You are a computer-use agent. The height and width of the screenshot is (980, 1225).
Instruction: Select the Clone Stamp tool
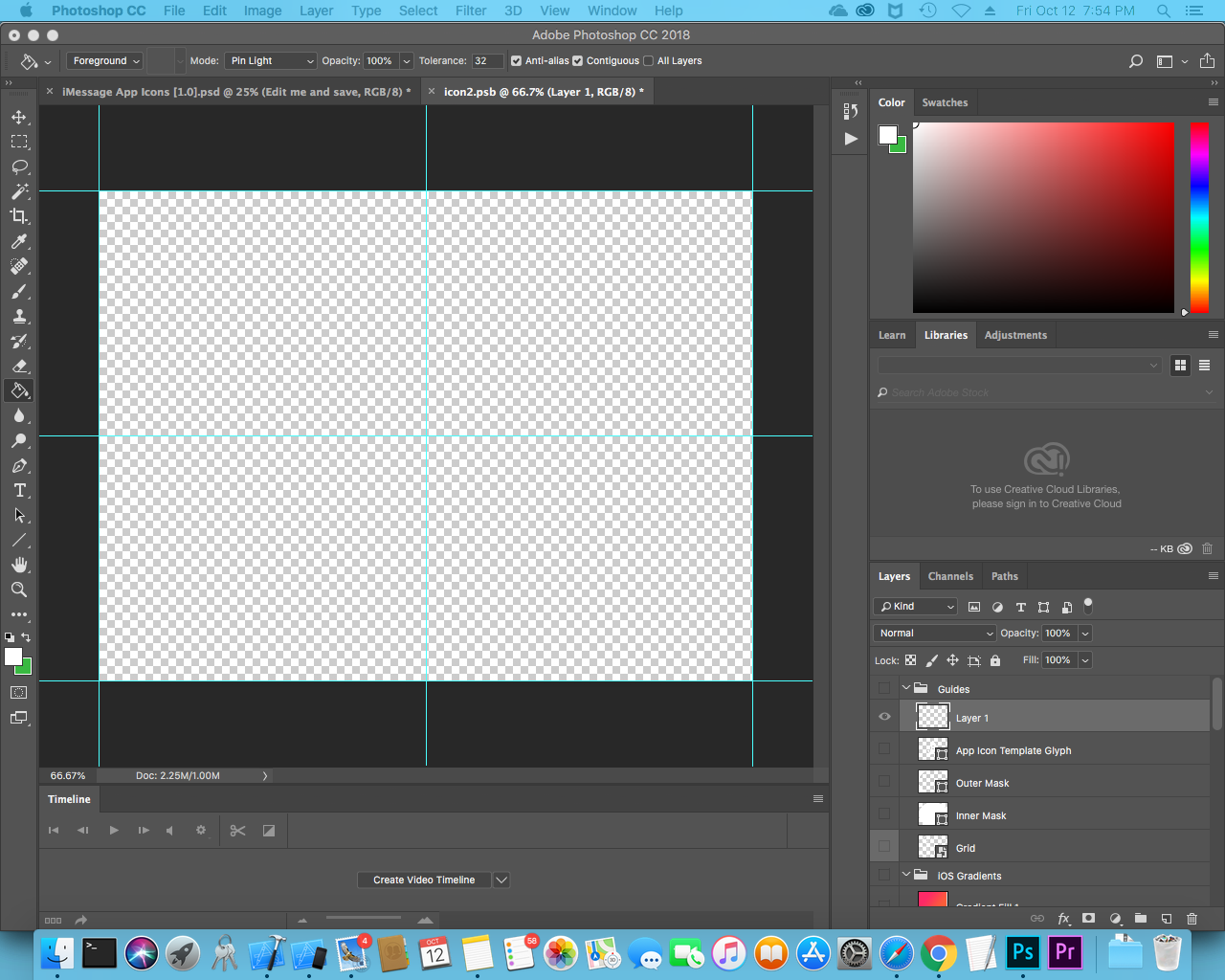click(19, 316)
